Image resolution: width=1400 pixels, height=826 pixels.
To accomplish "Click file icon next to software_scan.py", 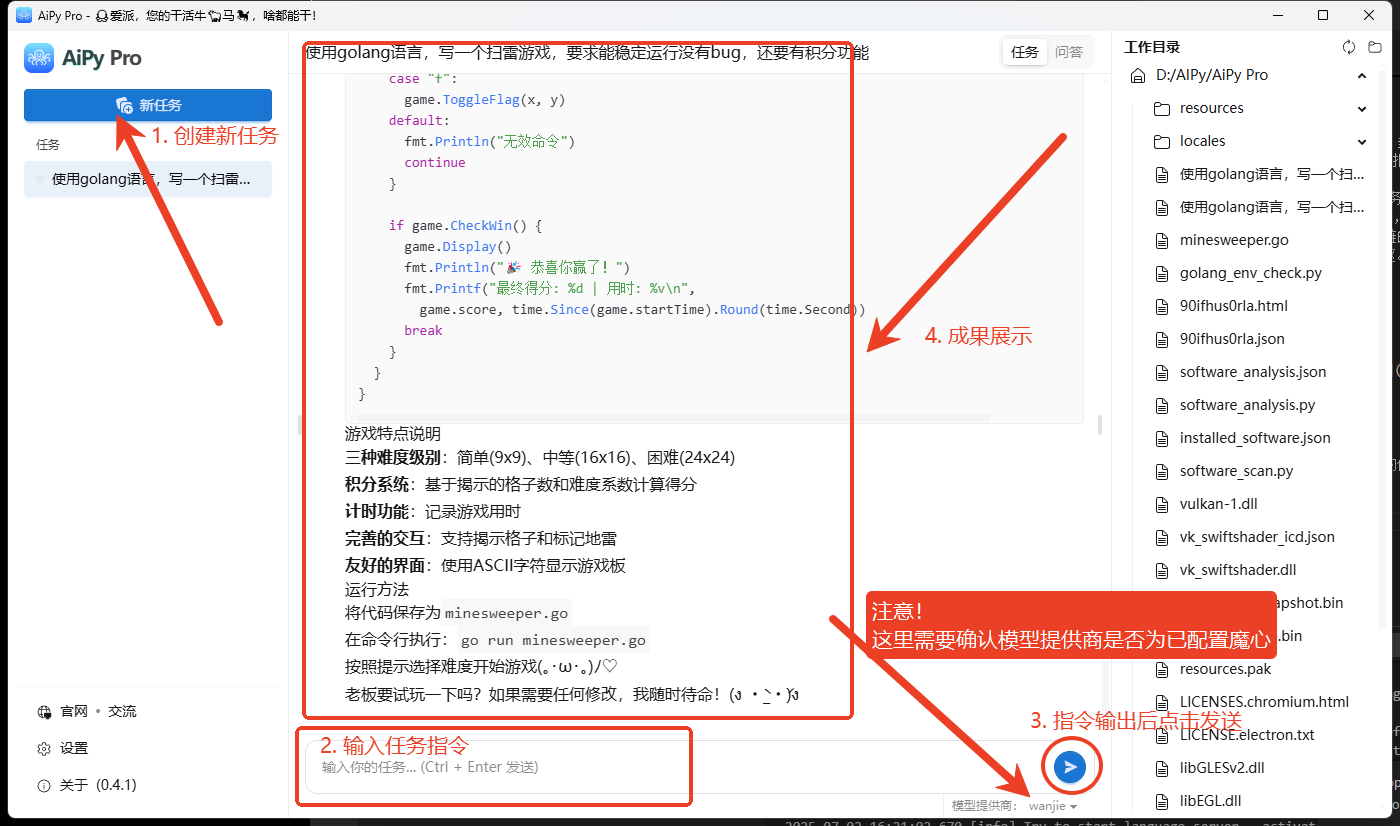I will [x=1161, y=471].
